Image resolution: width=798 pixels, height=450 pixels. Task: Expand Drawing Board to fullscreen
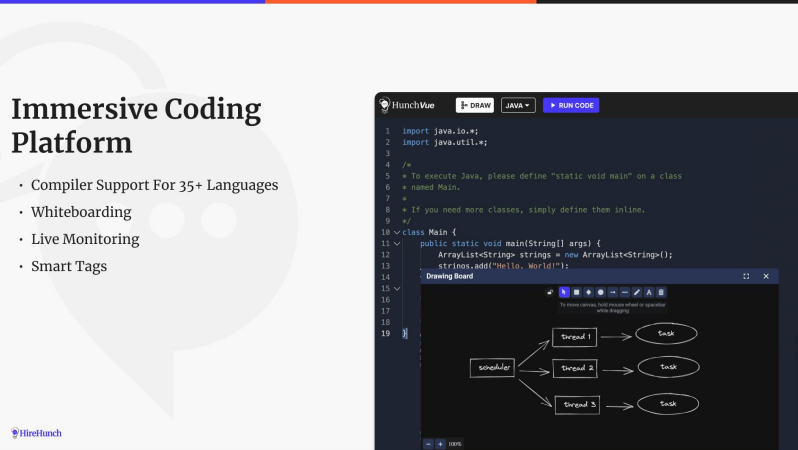(746, 276)
